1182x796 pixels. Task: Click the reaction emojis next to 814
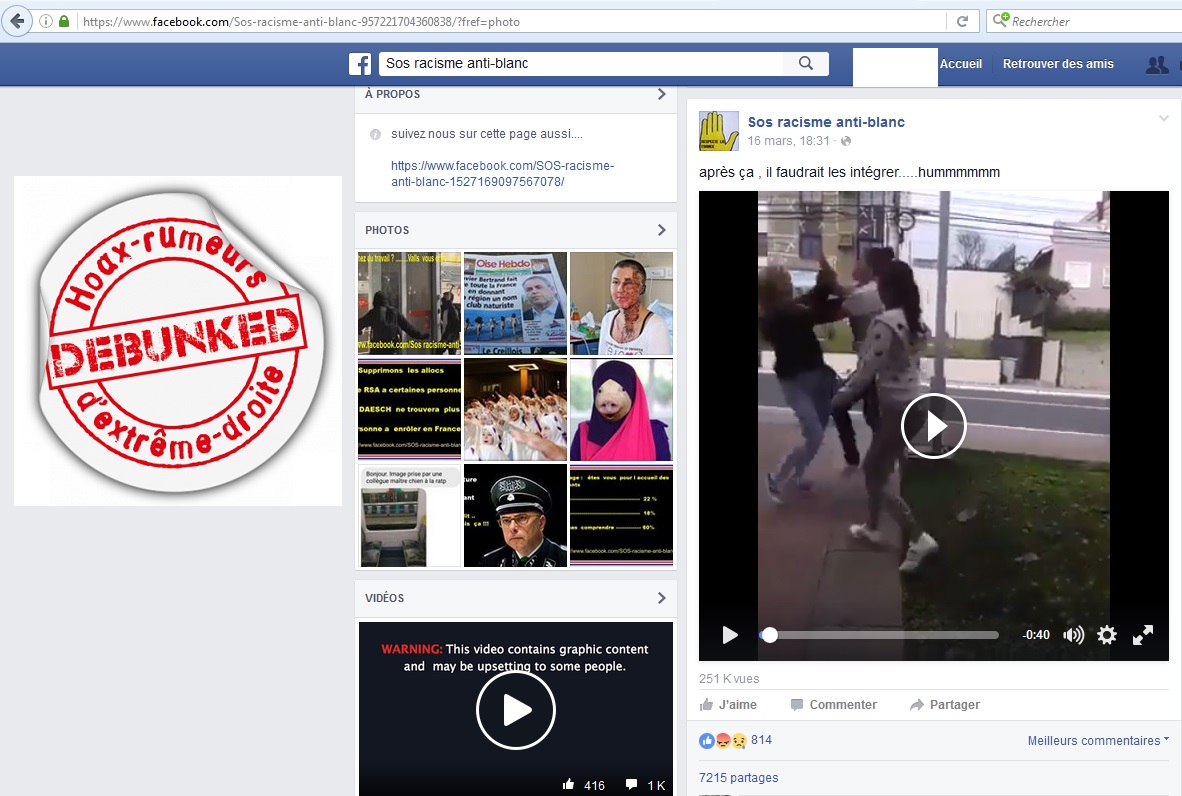(723, 740)
